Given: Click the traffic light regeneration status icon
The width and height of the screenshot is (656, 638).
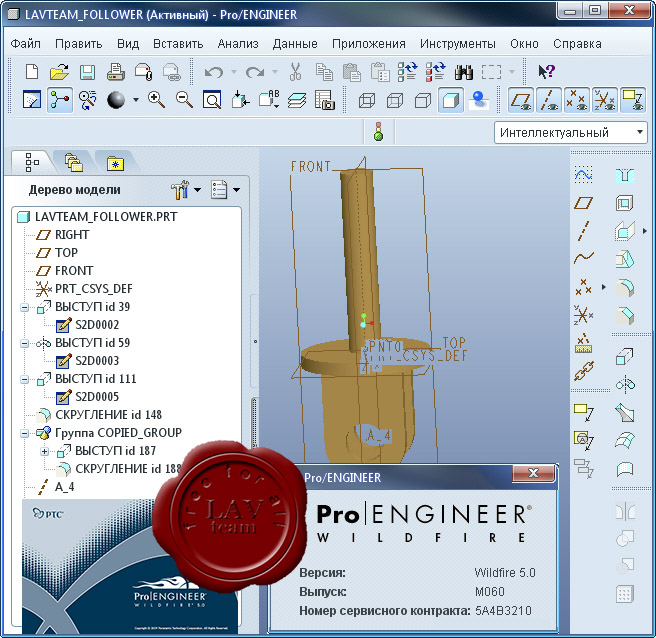Looking at the screenshot, I should click(379, 131).
